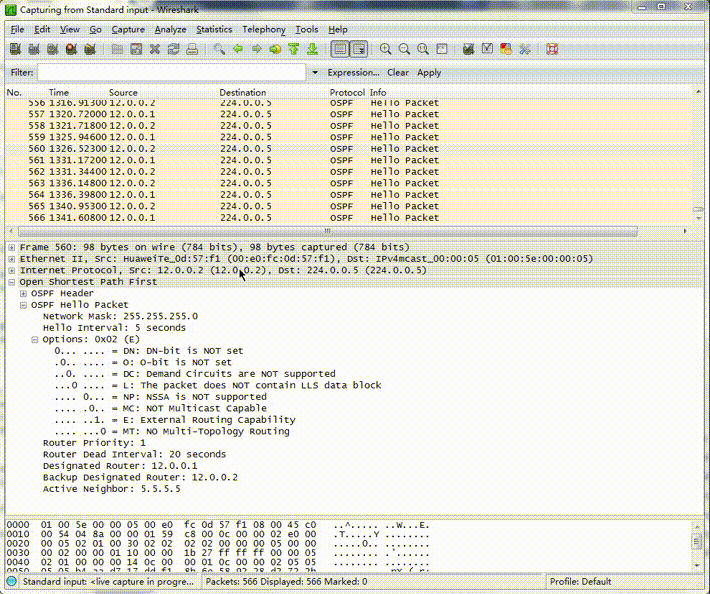Restart the running live capture icon
Viewport: 710px width, 594px height.
coord(90,49)
